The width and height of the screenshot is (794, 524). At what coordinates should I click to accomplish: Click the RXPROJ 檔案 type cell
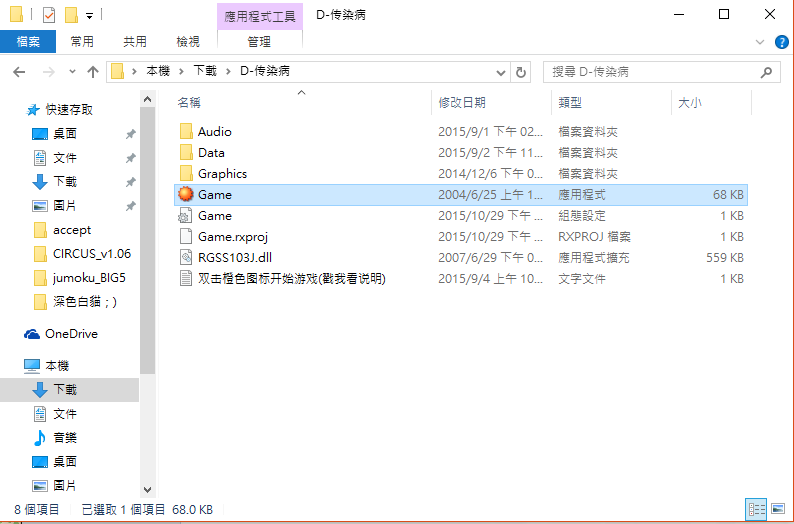coord(594,236)
